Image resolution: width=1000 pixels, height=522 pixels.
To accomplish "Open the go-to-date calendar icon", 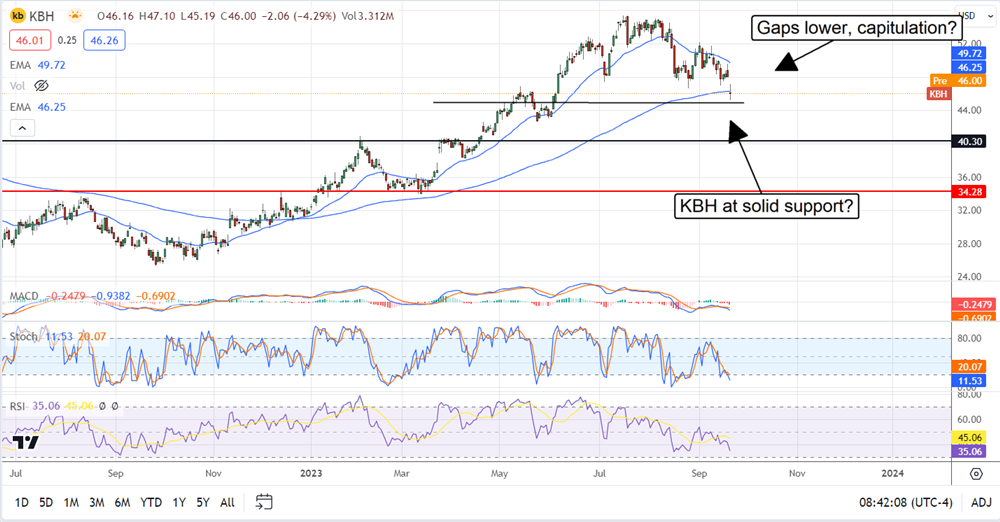I will tap(264, 501).
